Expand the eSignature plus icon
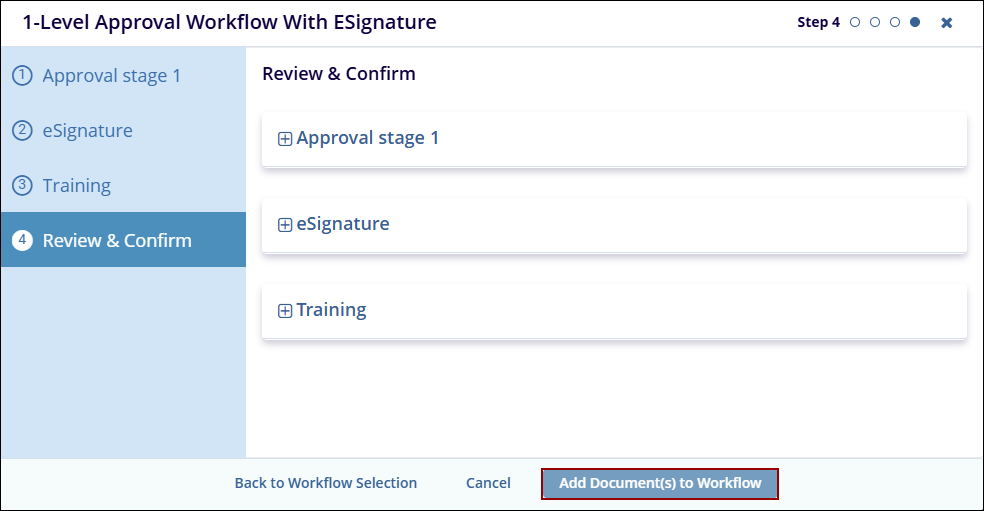This screenshot has height=511, width=984. (285, 225)
